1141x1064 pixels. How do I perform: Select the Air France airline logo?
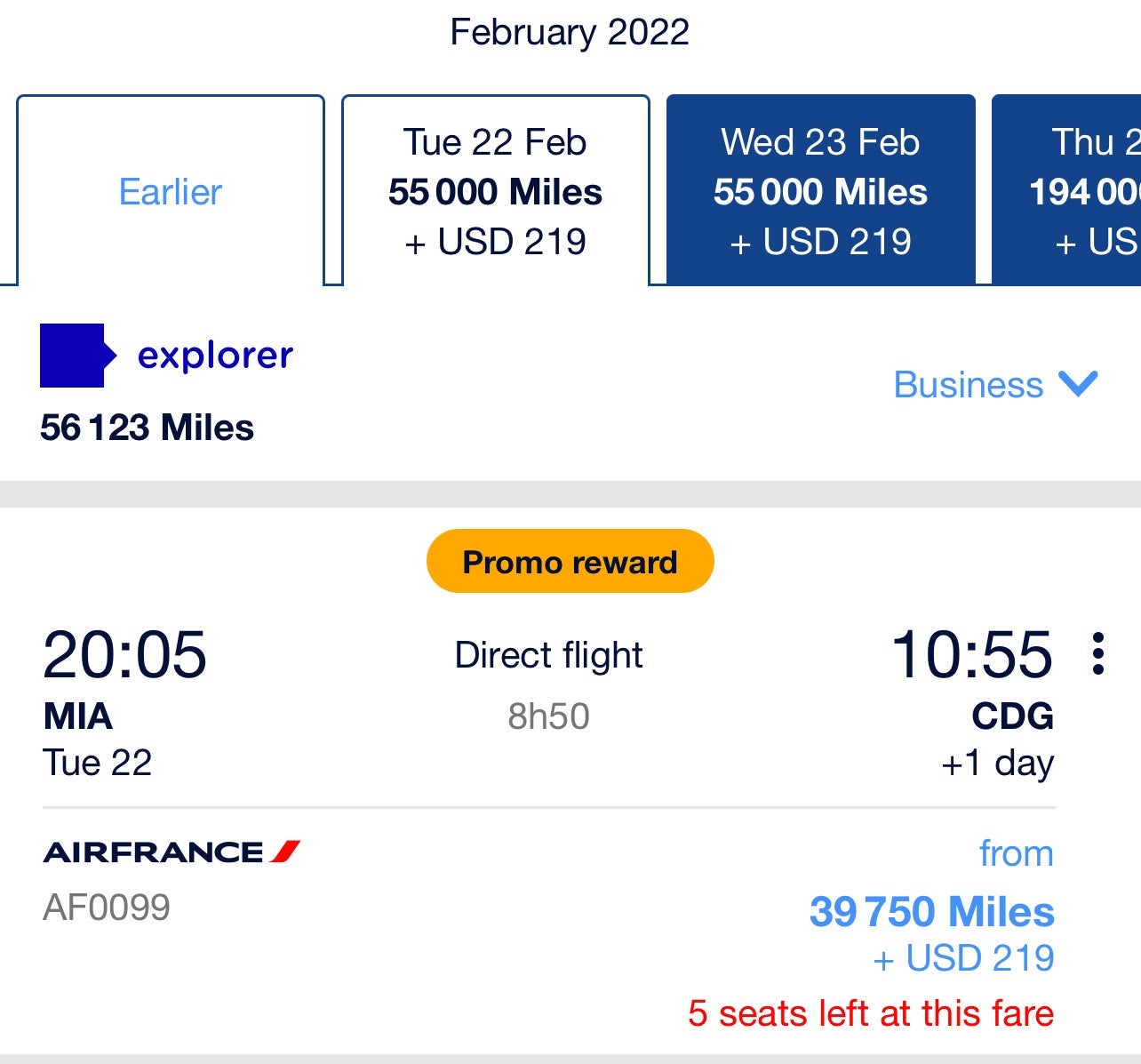[172, 851]
